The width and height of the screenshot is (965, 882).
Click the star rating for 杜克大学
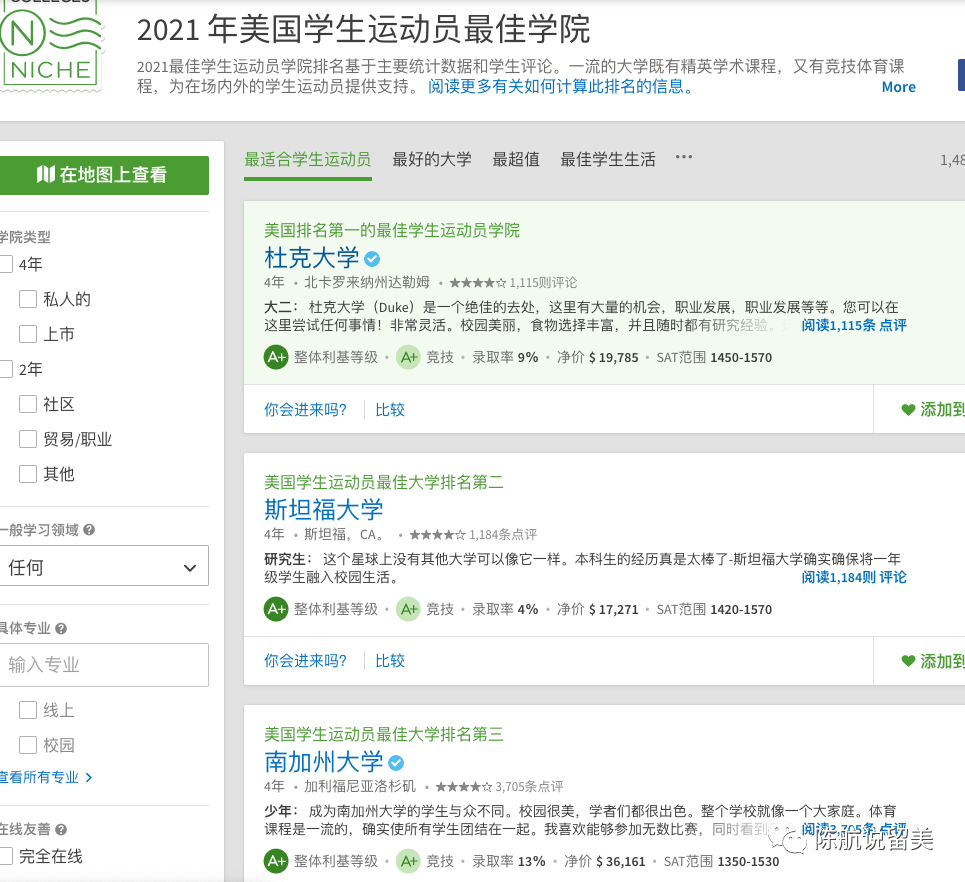478,283
